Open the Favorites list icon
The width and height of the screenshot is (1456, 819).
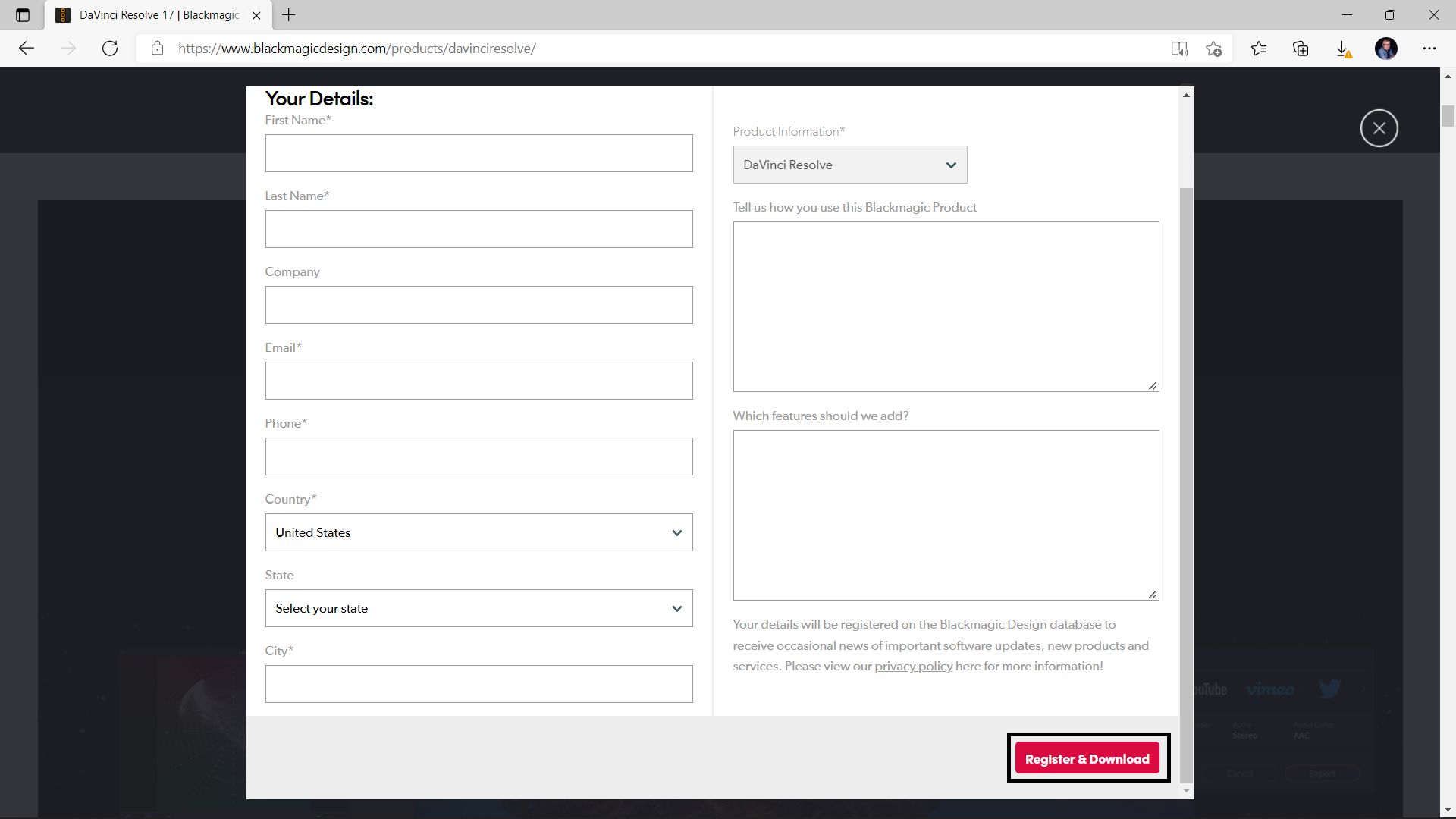(x=1259, y=49)
